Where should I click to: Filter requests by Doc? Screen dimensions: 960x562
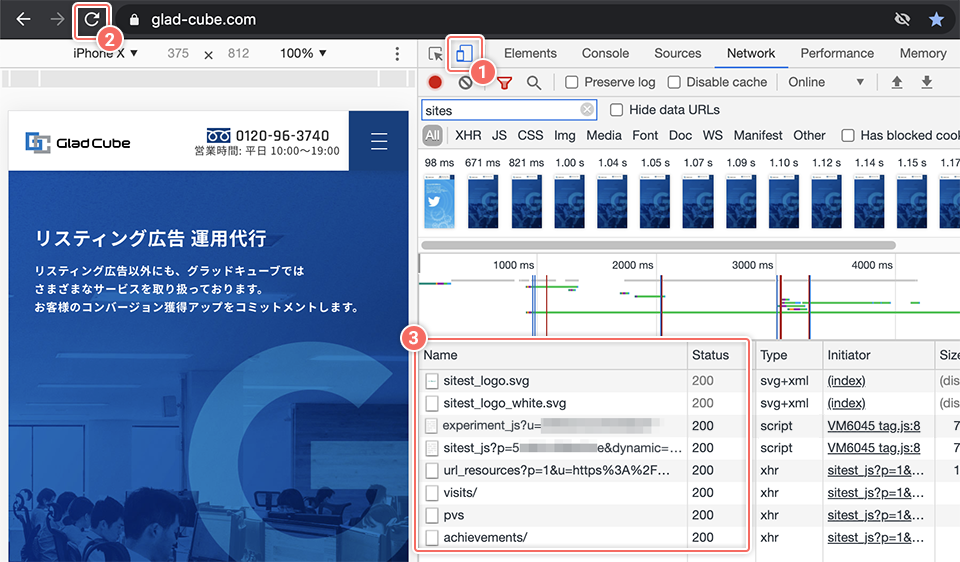coord(680,135)
